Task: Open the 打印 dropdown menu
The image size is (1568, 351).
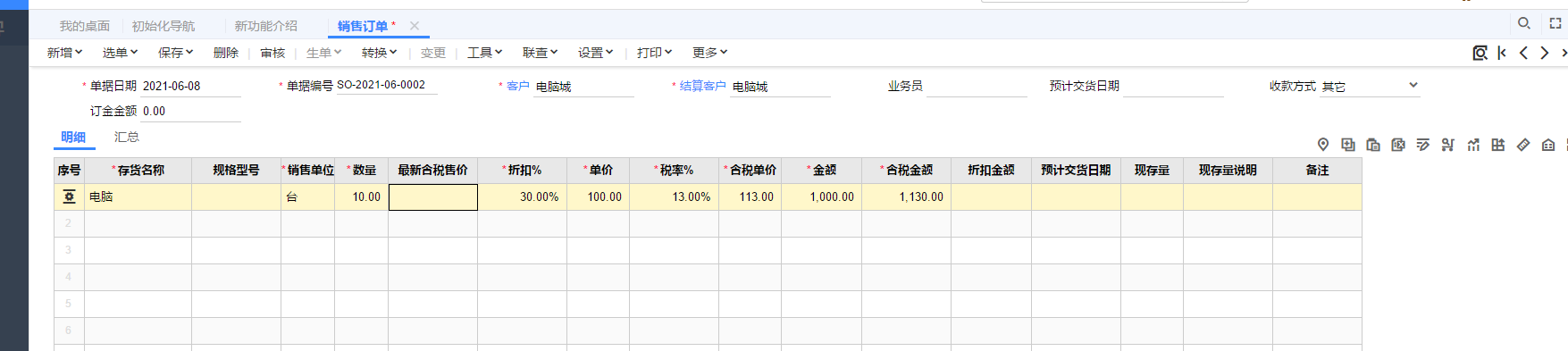Action: 654,53
